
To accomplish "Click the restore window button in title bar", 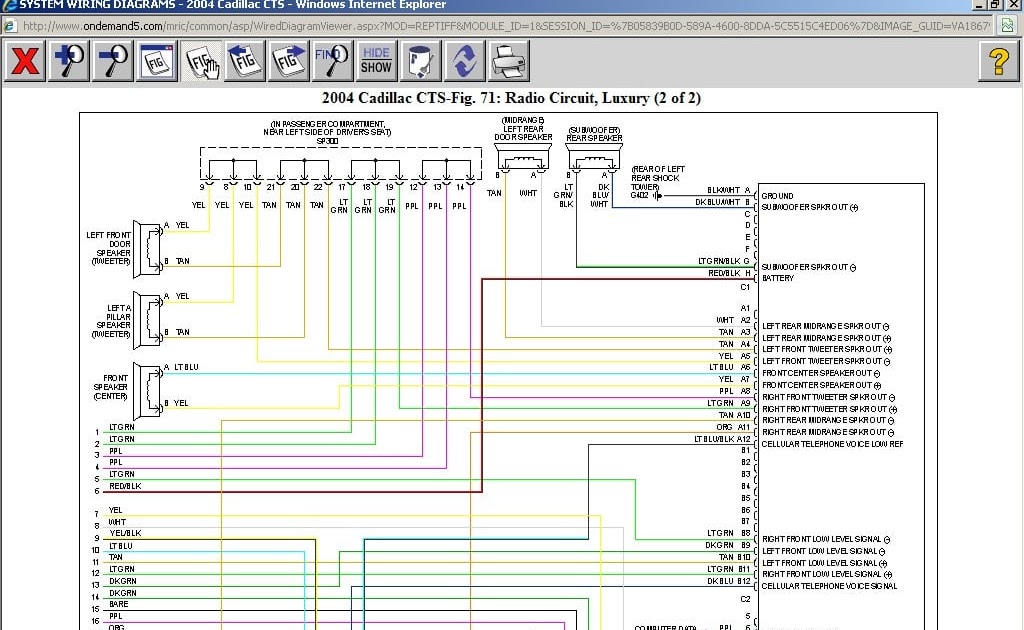I will click(995, 5).
